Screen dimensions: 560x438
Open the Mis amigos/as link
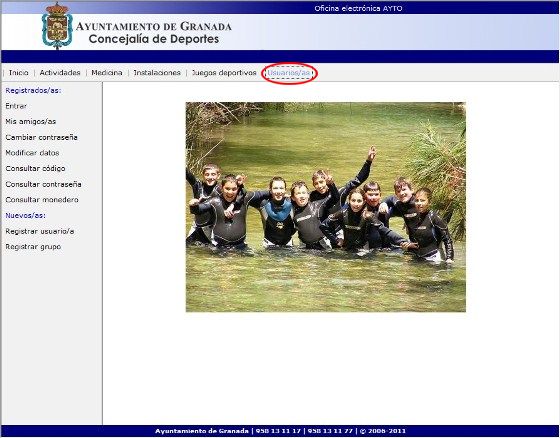click(31, 121)
